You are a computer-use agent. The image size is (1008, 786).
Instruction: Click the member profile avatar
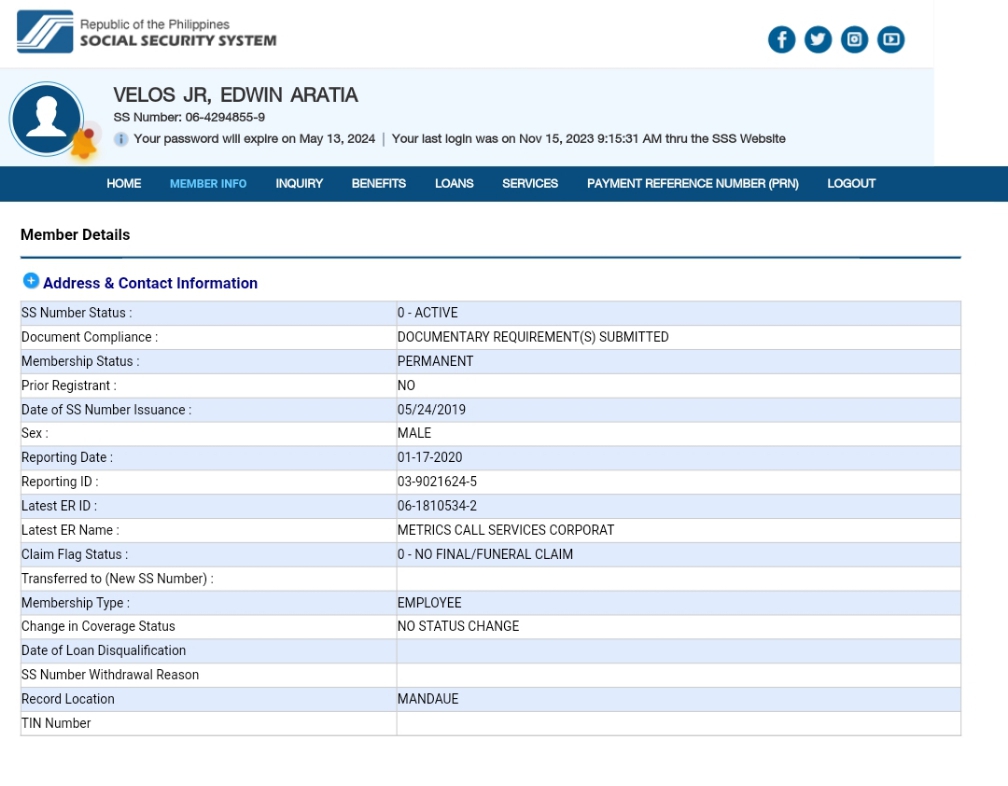click(x=46, y=119)
